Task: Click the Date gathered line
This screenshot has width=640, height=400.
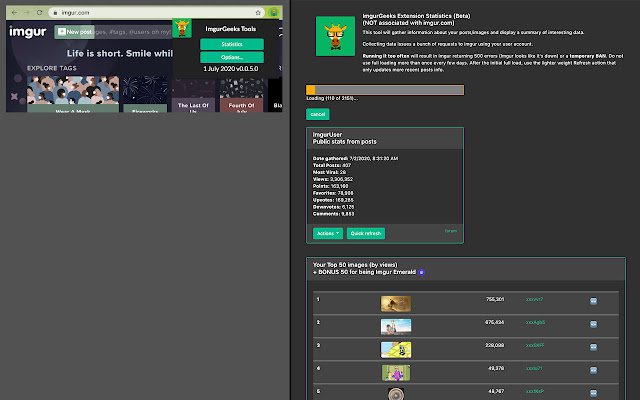Action: tap(355, 158)
